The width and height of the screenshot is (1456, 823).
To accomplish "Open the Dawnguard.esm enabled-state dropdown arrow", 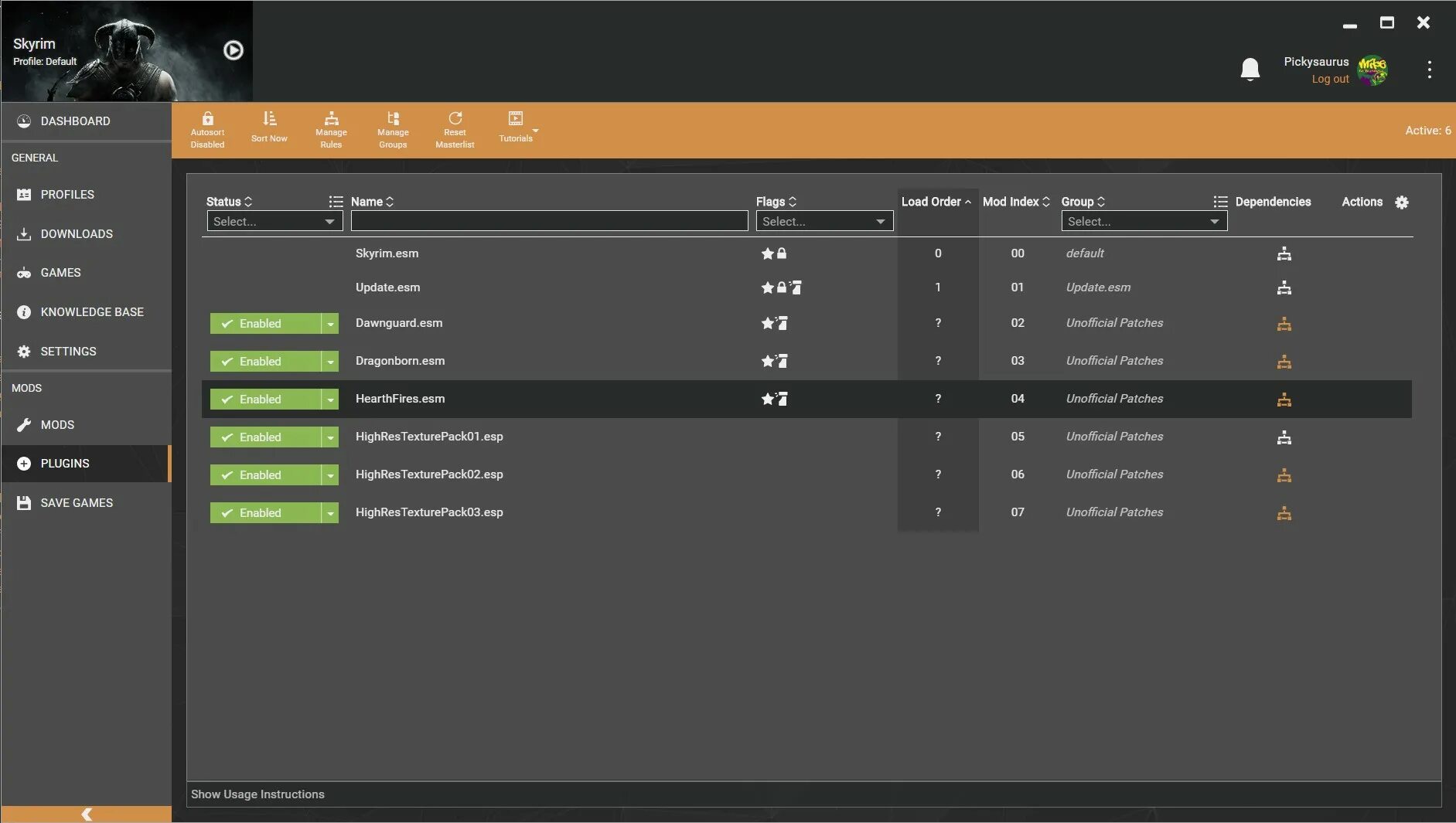I will [330, 323].
